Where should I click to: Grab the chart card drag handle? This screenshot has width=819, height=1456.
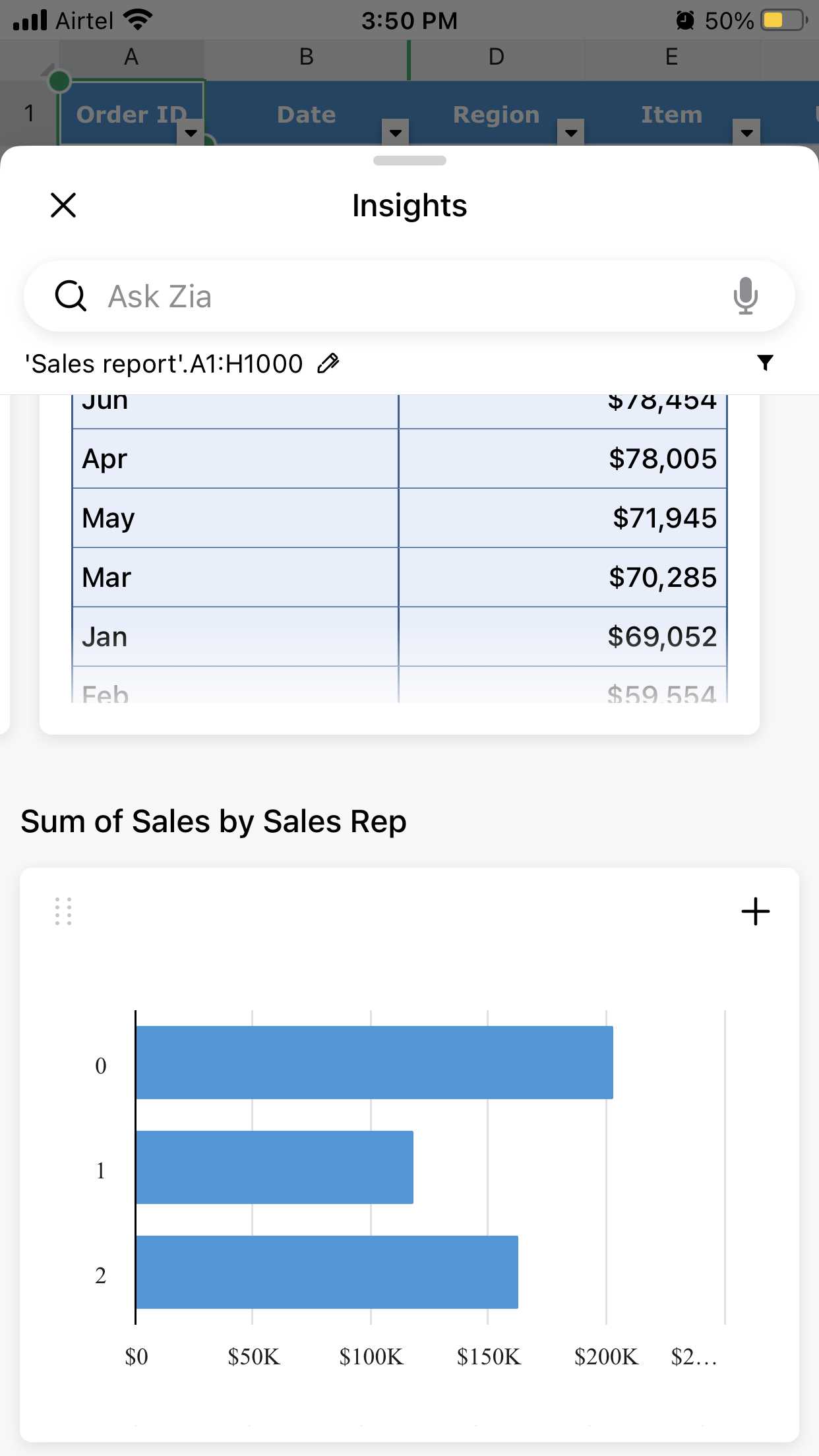pyautogui.click(x=63, y=911)
